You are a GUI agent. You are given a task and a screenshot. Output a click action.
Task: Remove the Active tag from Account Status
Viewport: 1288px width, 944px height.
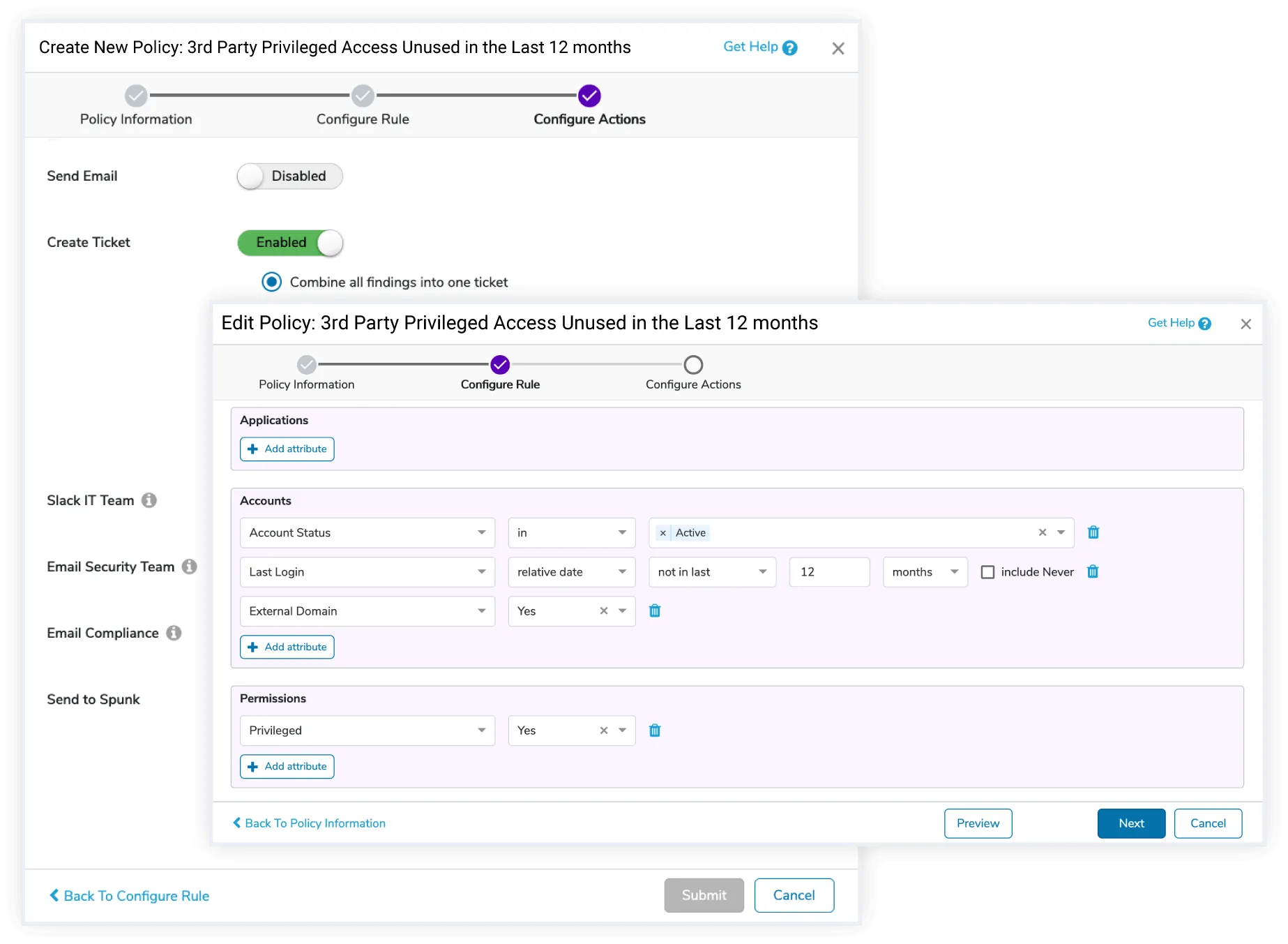tap(663, 533)
